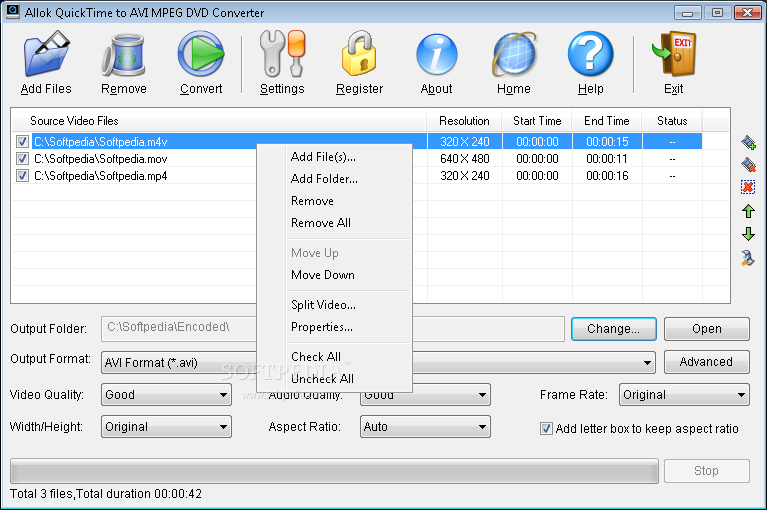
Task: Click the 00:00:15 end time cell
Action: (607, 142)
